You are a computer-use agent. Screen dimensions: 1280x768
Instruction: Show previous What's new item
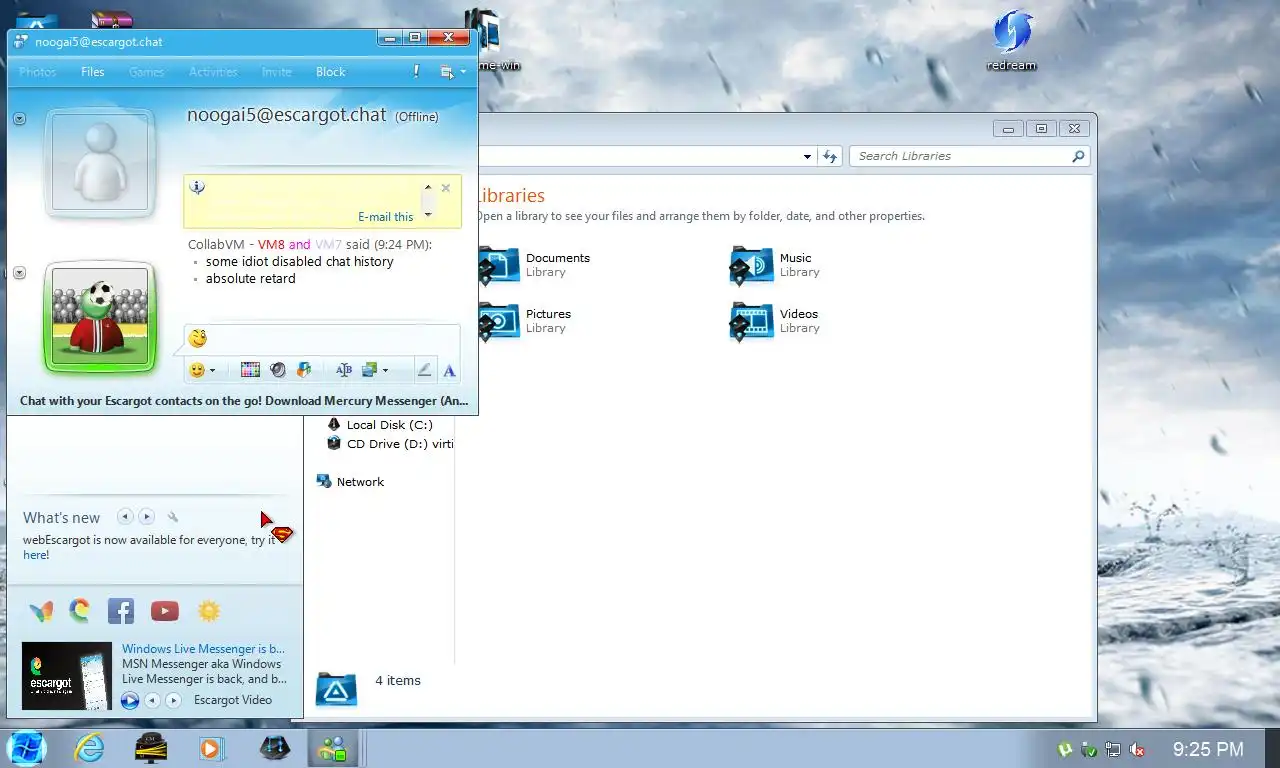[125, 517]
